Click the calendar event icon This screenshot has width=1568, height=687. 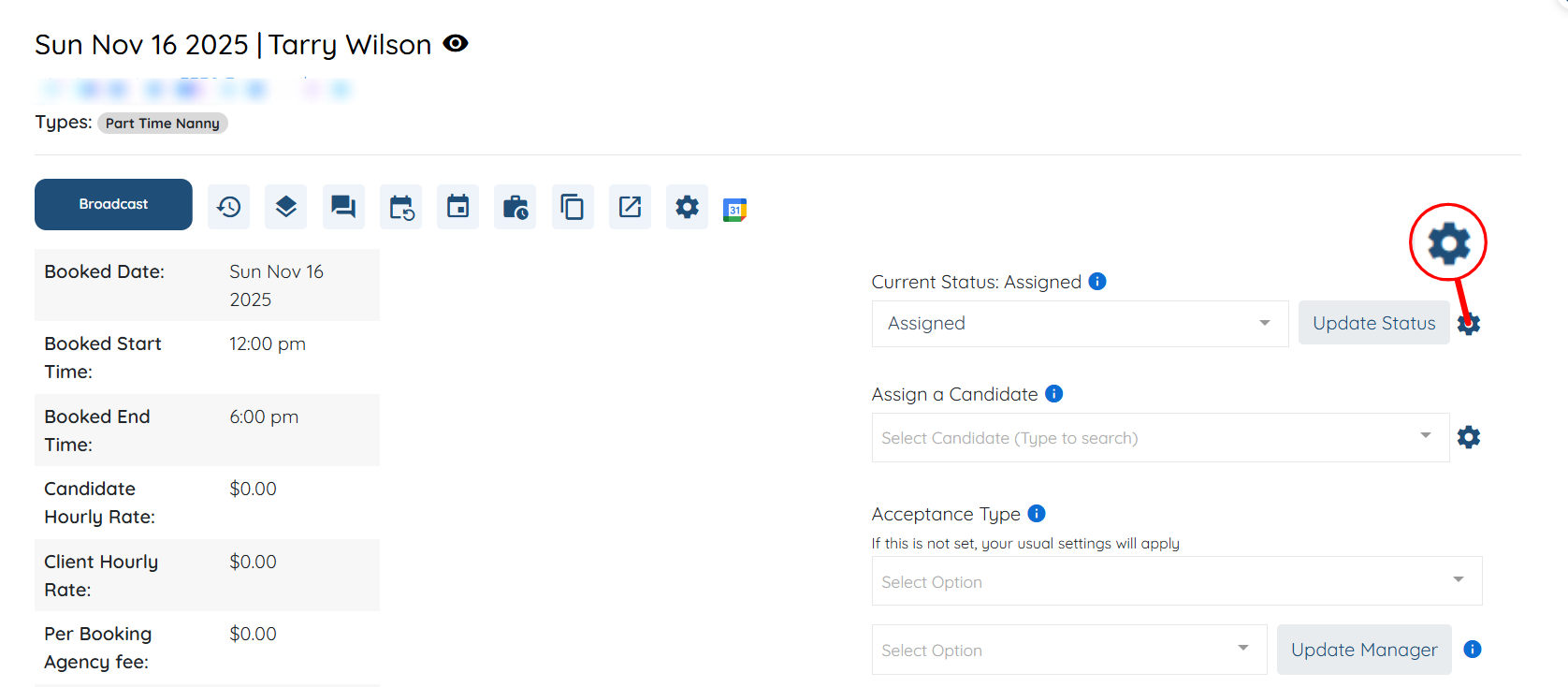457,207
